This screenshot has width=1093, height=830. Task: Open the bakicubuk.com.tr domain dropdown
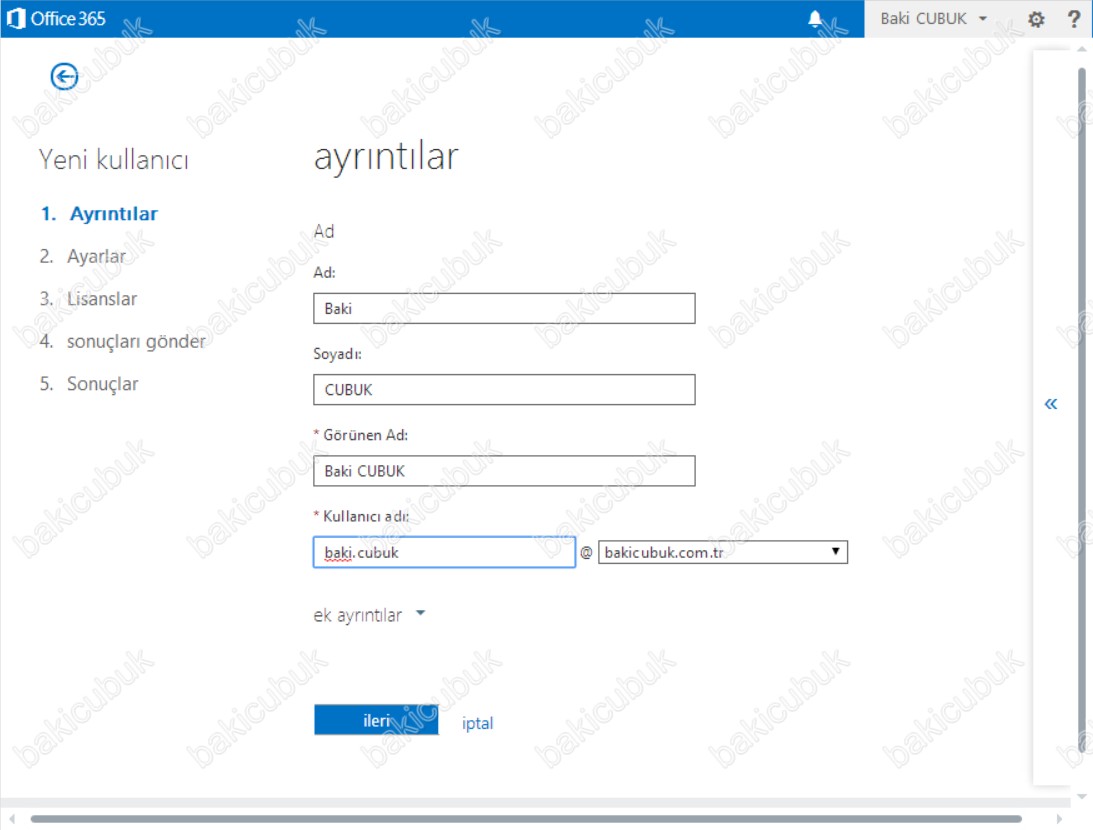click(723, 552)
